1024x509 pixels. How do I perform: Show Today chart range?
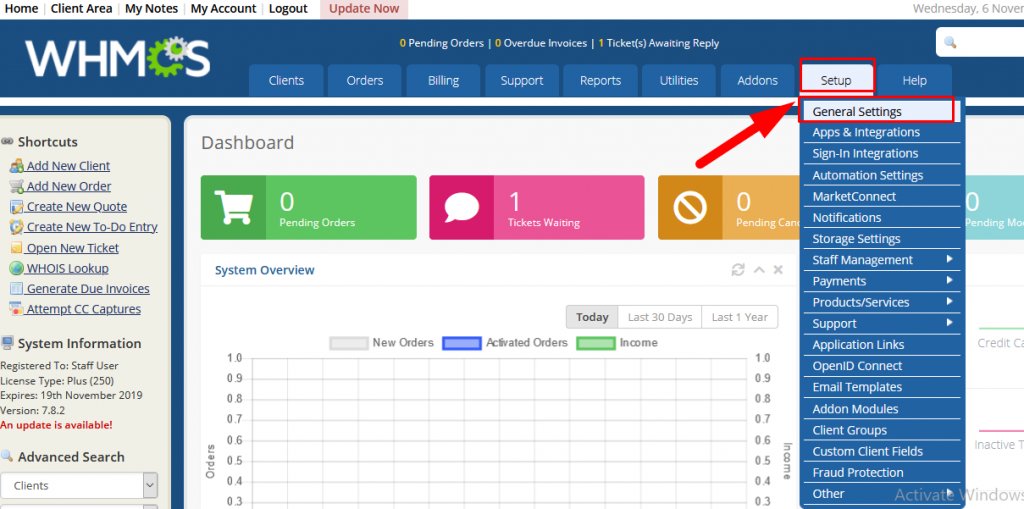(592, 317)
